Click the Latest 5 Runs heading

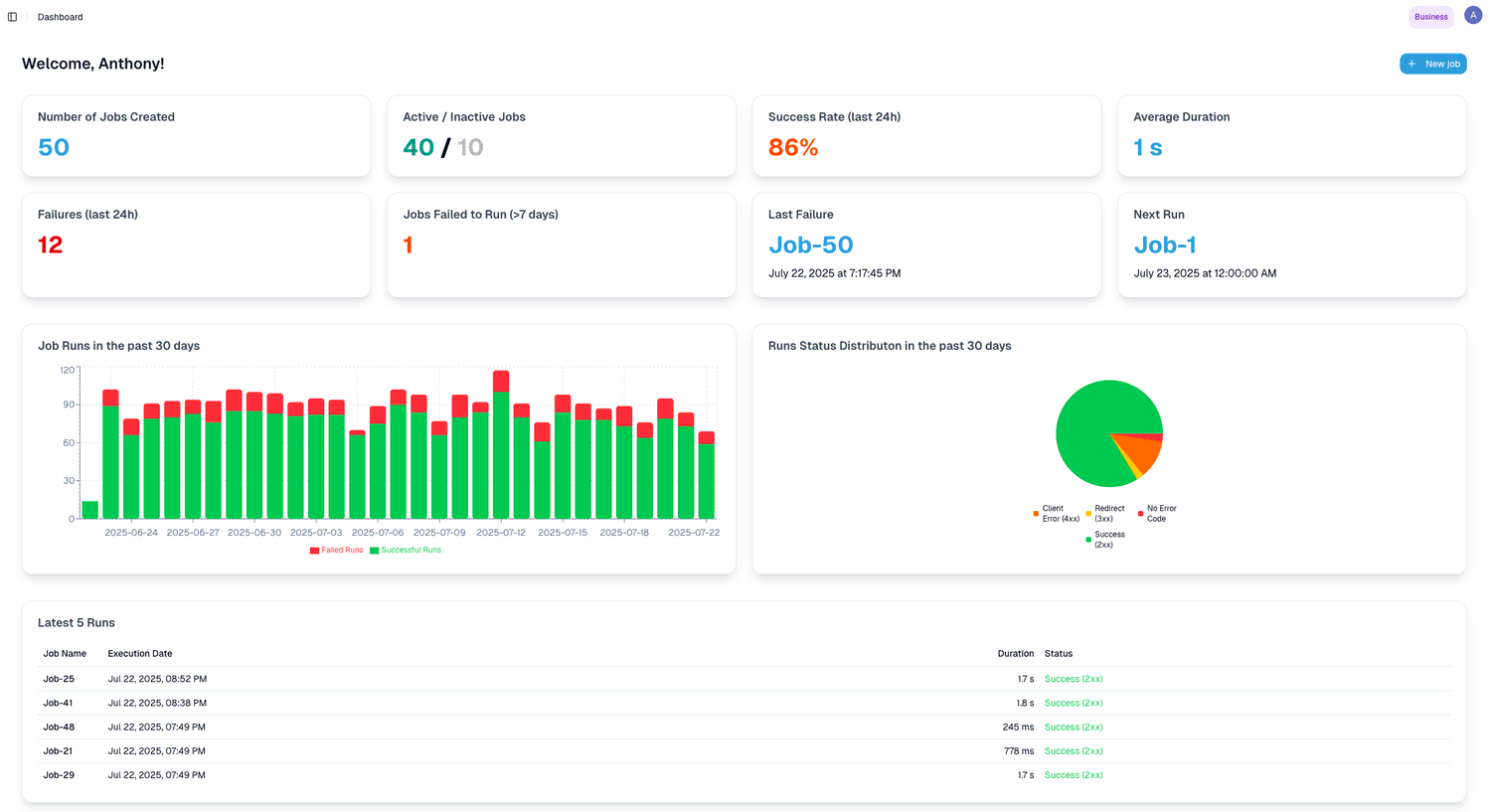(x=77, y=623)
